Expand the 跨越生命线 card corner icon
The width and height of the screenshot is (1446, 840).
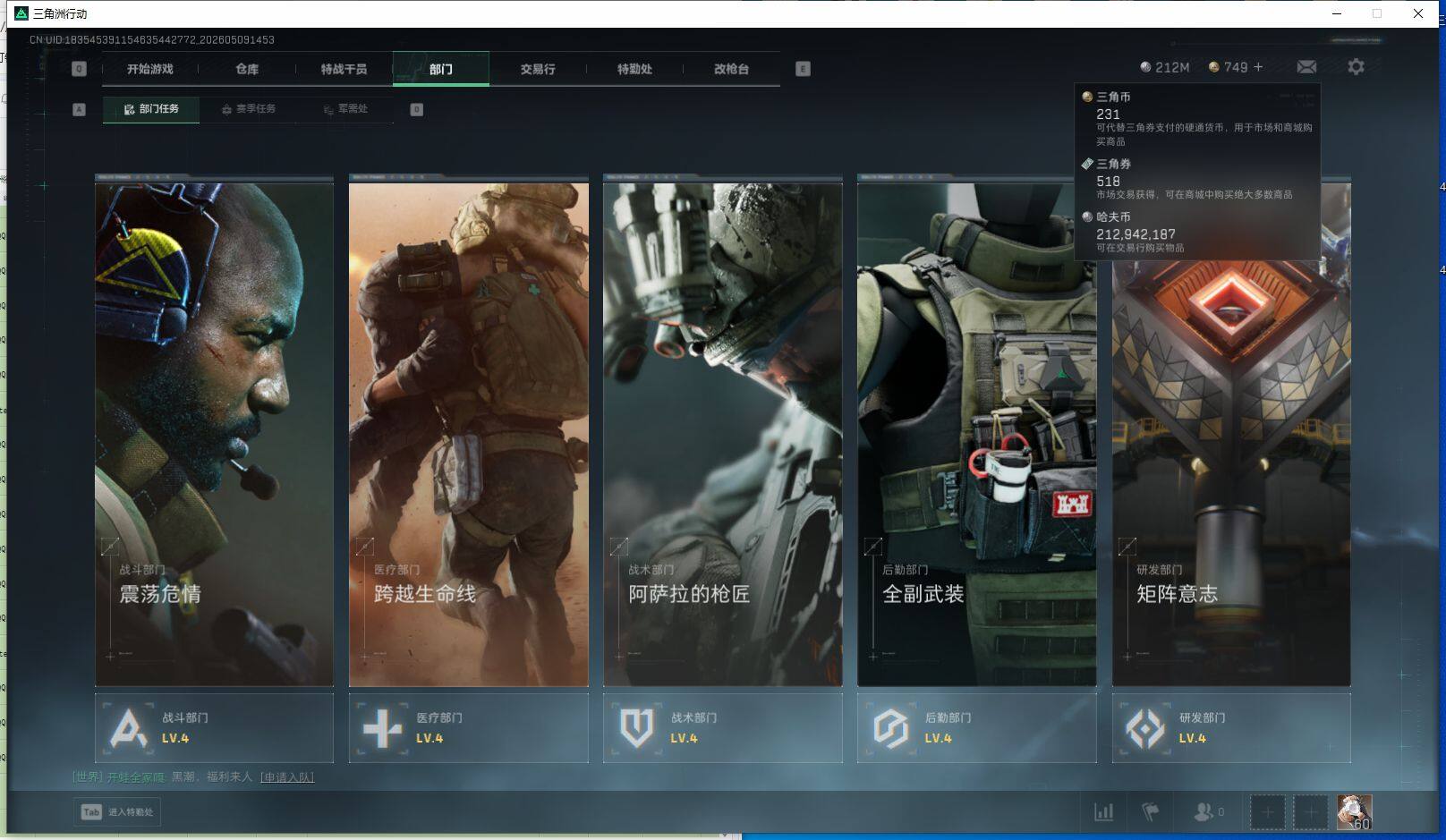(x=364, y=546)
